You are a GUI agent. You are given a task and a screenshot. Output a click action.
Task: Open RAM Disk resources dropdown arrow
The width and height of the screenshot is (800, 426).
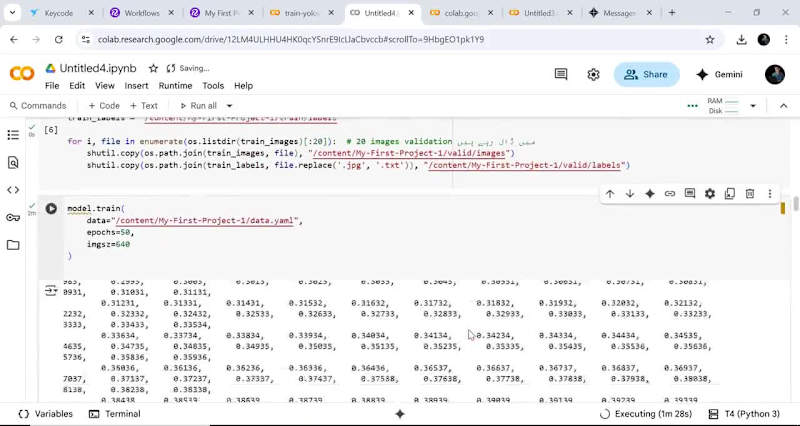click(x=753, y=106)
